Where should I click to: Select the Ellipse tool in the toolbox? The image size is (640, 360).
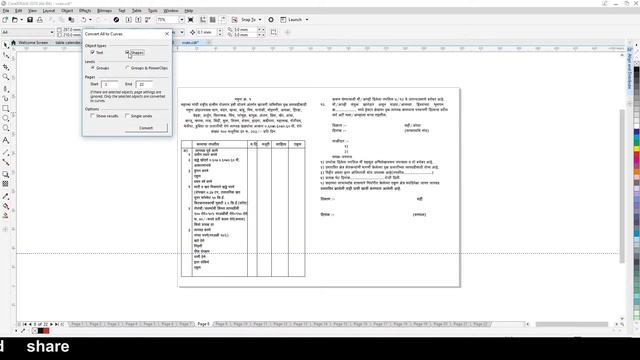pos(6,118)
